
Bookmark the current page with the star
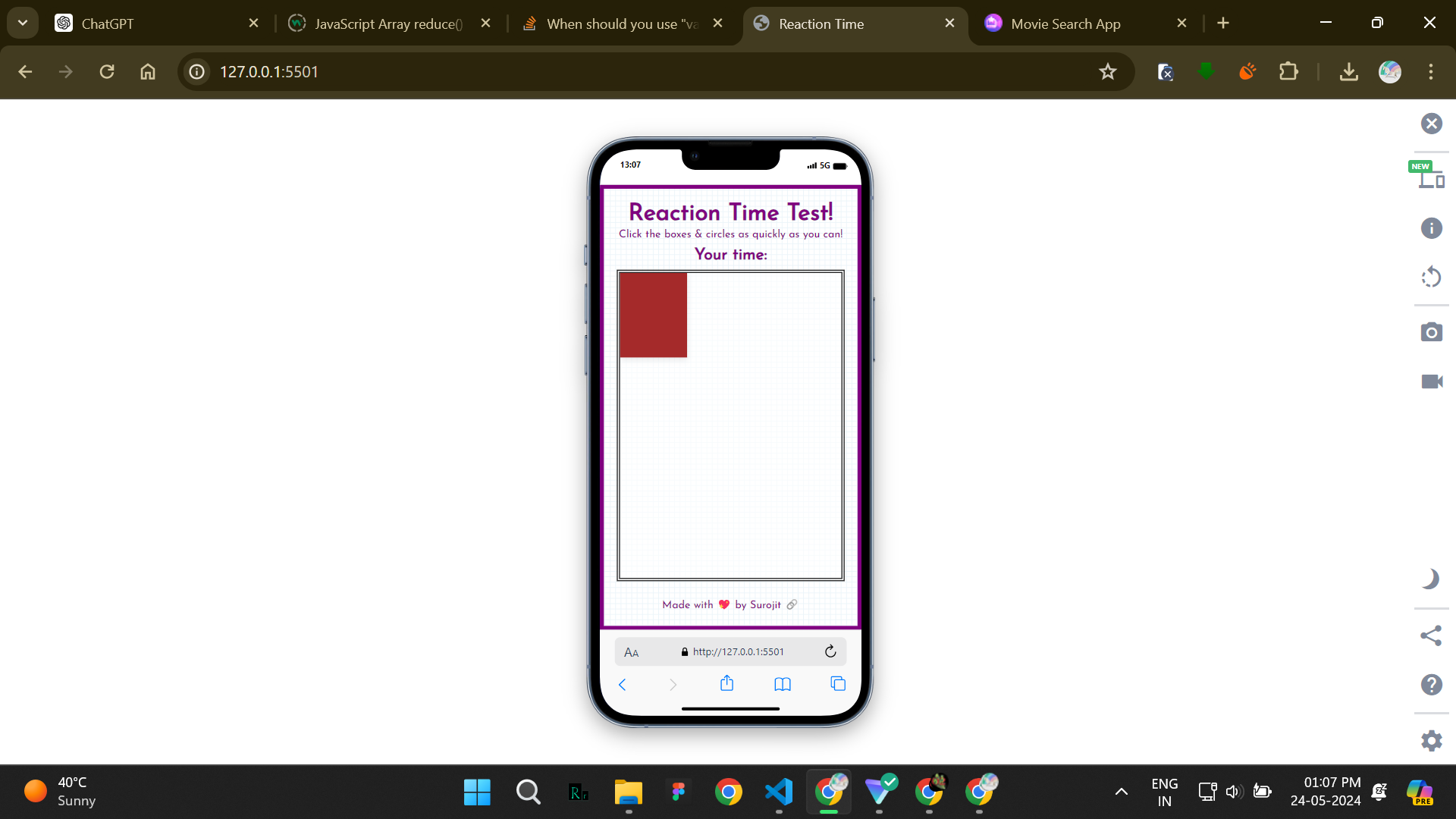pyautogui.click(x=1108, y=72)
